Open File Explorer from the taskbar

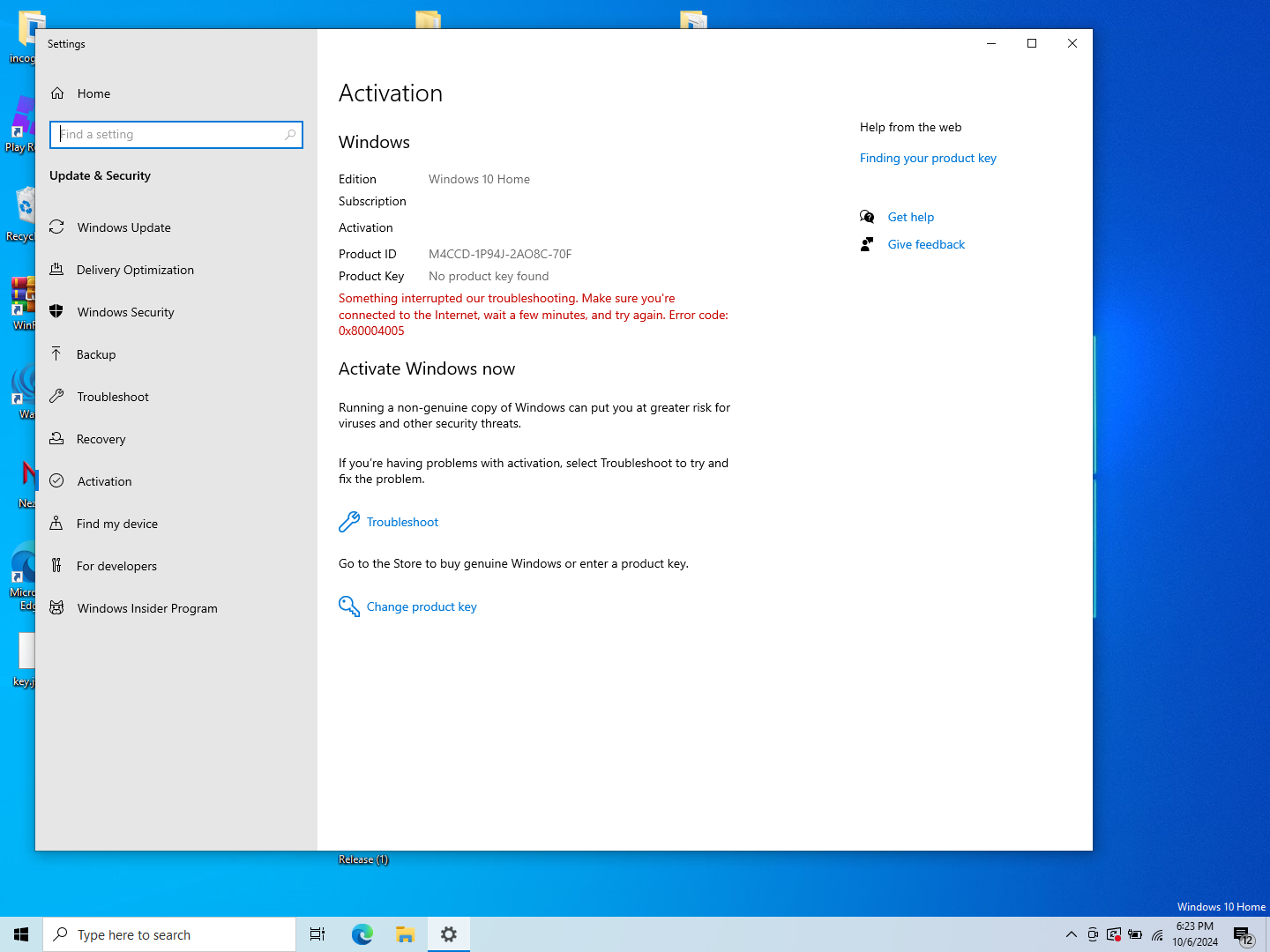coord(405,934)
